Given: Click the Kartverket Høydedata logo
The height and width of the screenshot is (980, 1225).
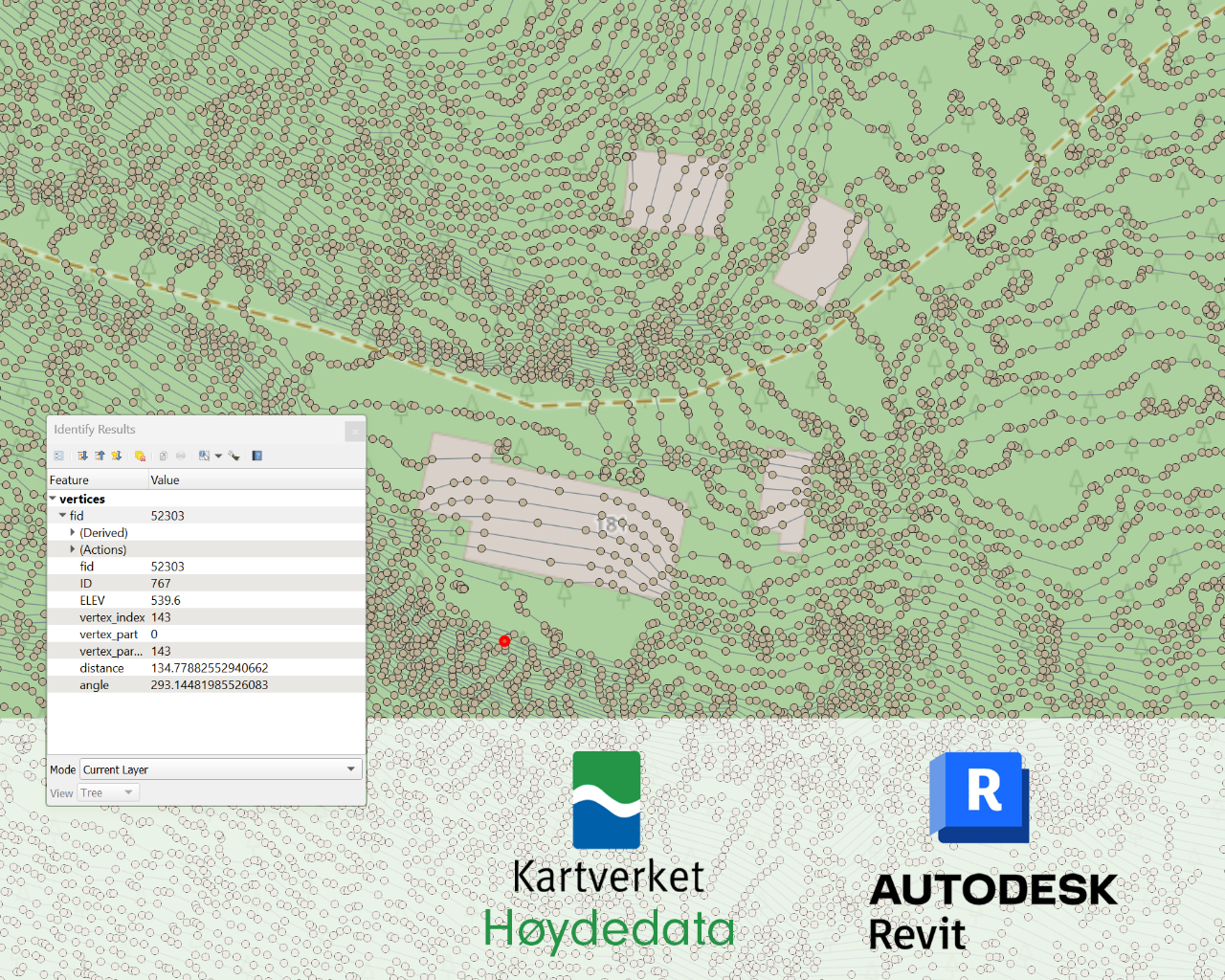Looking at the screenshot, I should (x=609, y=851).
